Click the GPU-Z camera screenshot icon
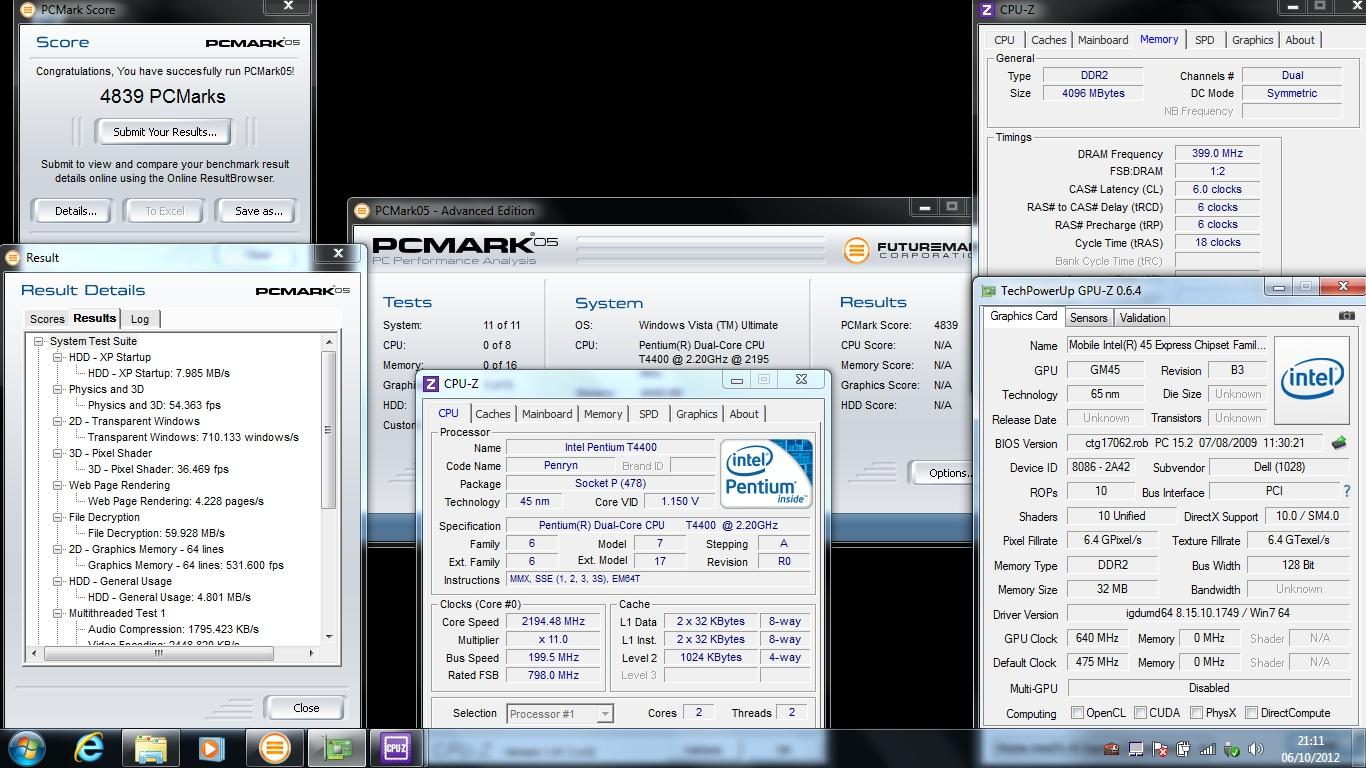 click(x=1347, y=316)
